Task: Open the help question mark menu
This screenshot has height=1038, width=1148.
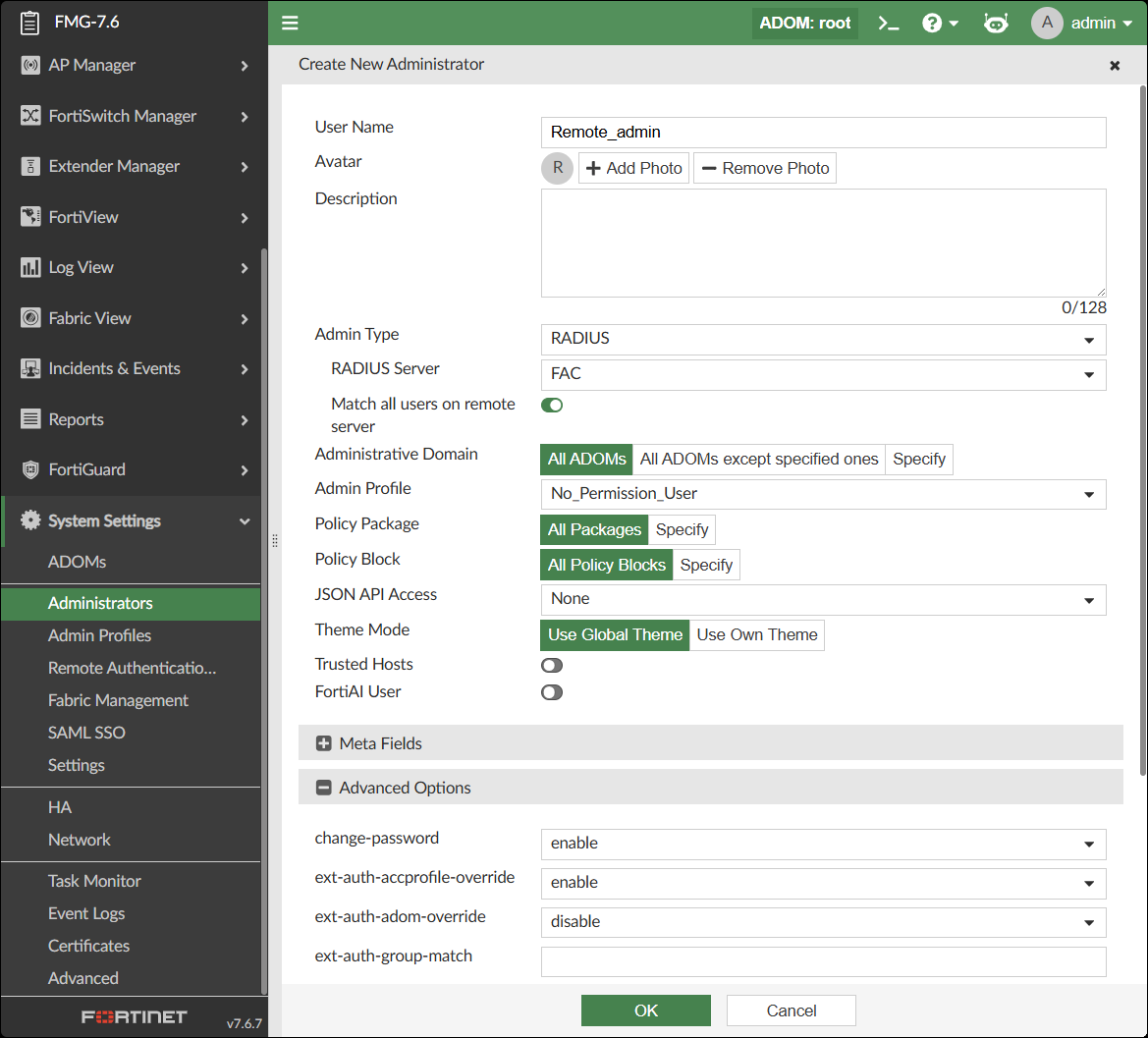Action: click(x=940, y=24)
